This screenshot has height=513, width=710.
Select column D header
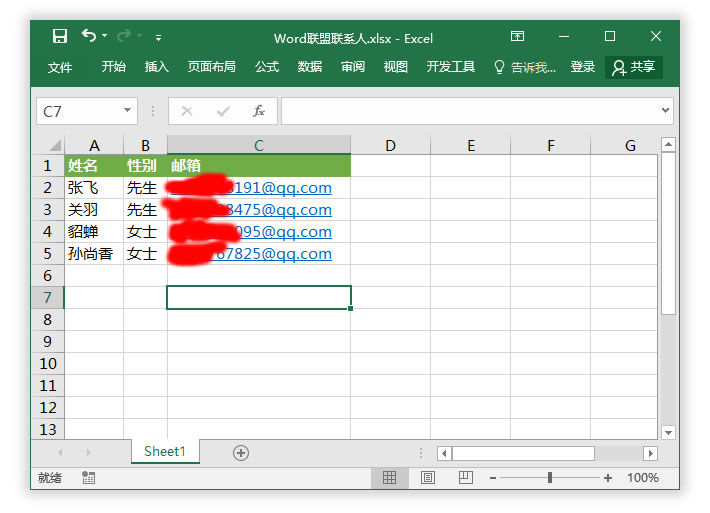[390, 145]
